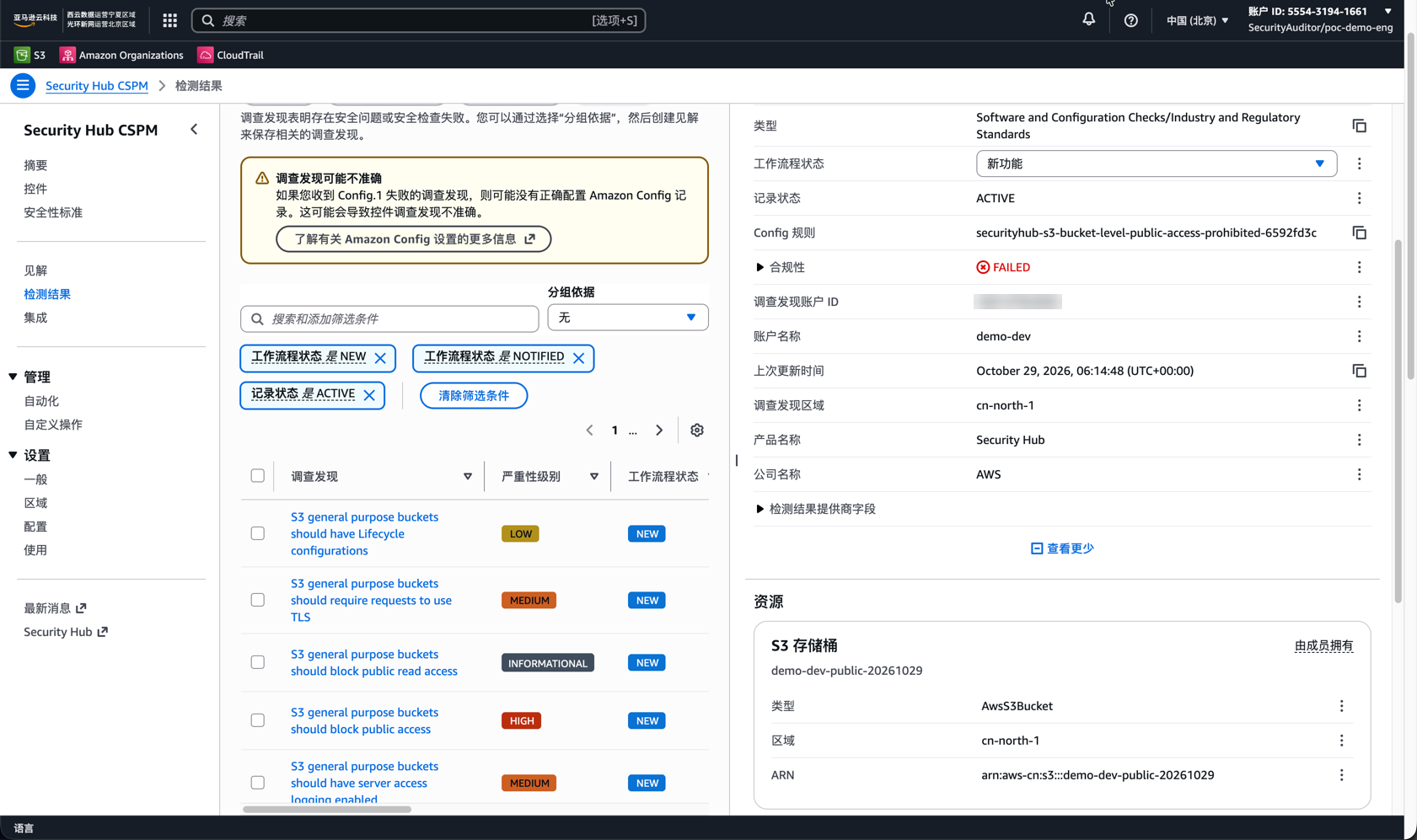Collapse the 管理 sidebar section
The height and width of the screenshot is (840, 1417).
(x=13, y=377)
